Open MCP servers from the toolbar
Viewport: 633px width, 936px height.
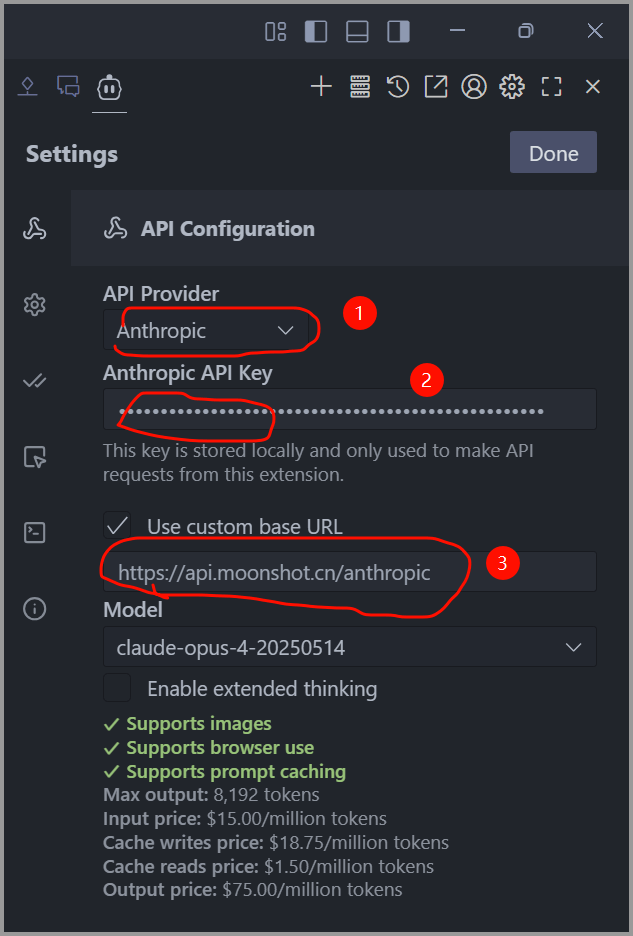[360, 87]
